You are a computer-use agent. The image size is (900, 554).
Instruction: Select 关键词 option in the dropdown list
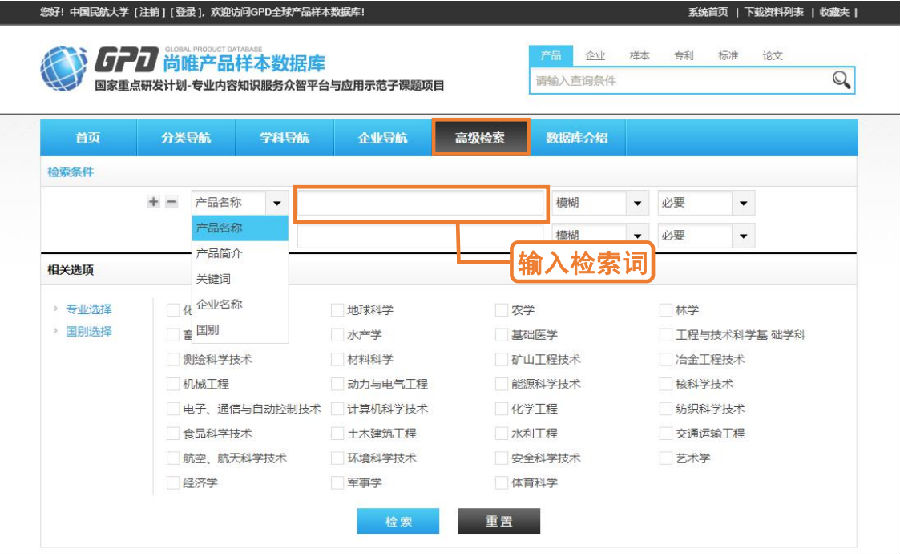[213, 279]
